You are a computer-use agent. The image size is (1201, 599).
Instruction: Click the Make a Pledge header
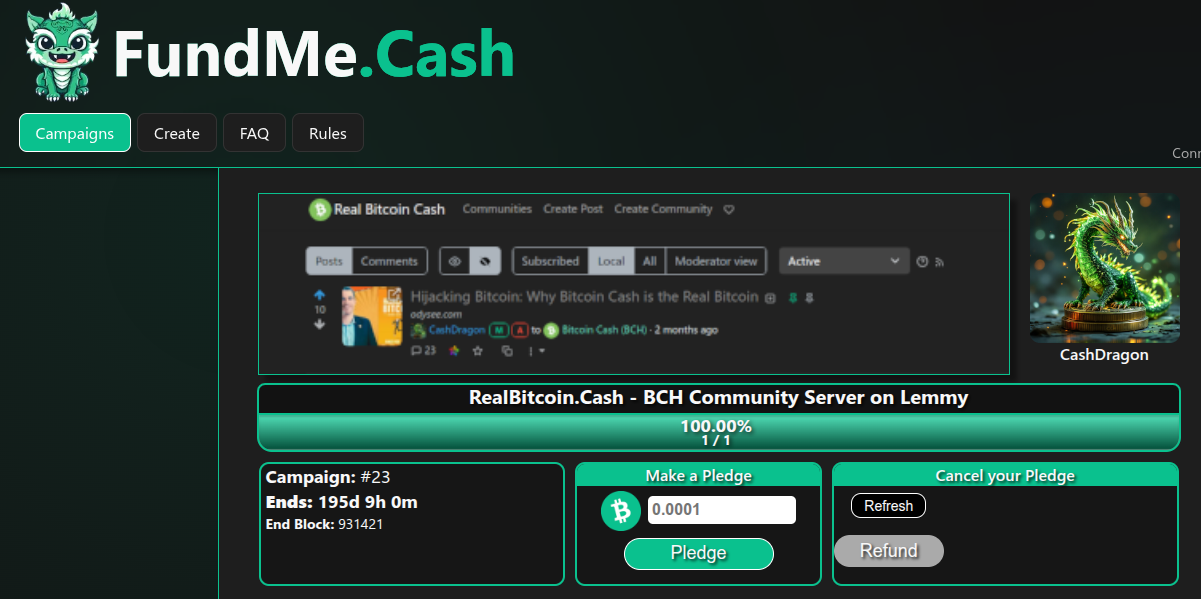pos(699,476)
